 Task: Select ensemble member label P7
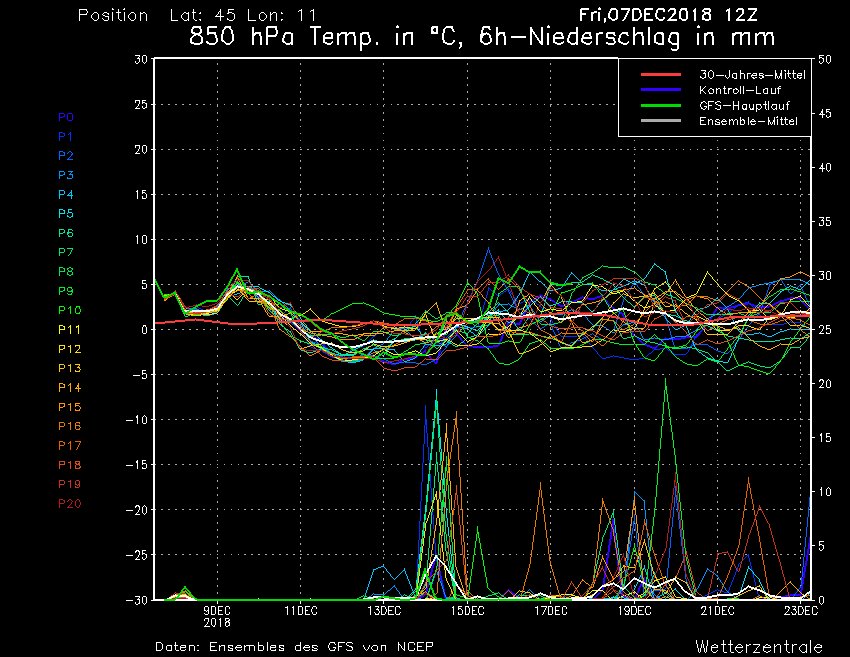(66, 252)
